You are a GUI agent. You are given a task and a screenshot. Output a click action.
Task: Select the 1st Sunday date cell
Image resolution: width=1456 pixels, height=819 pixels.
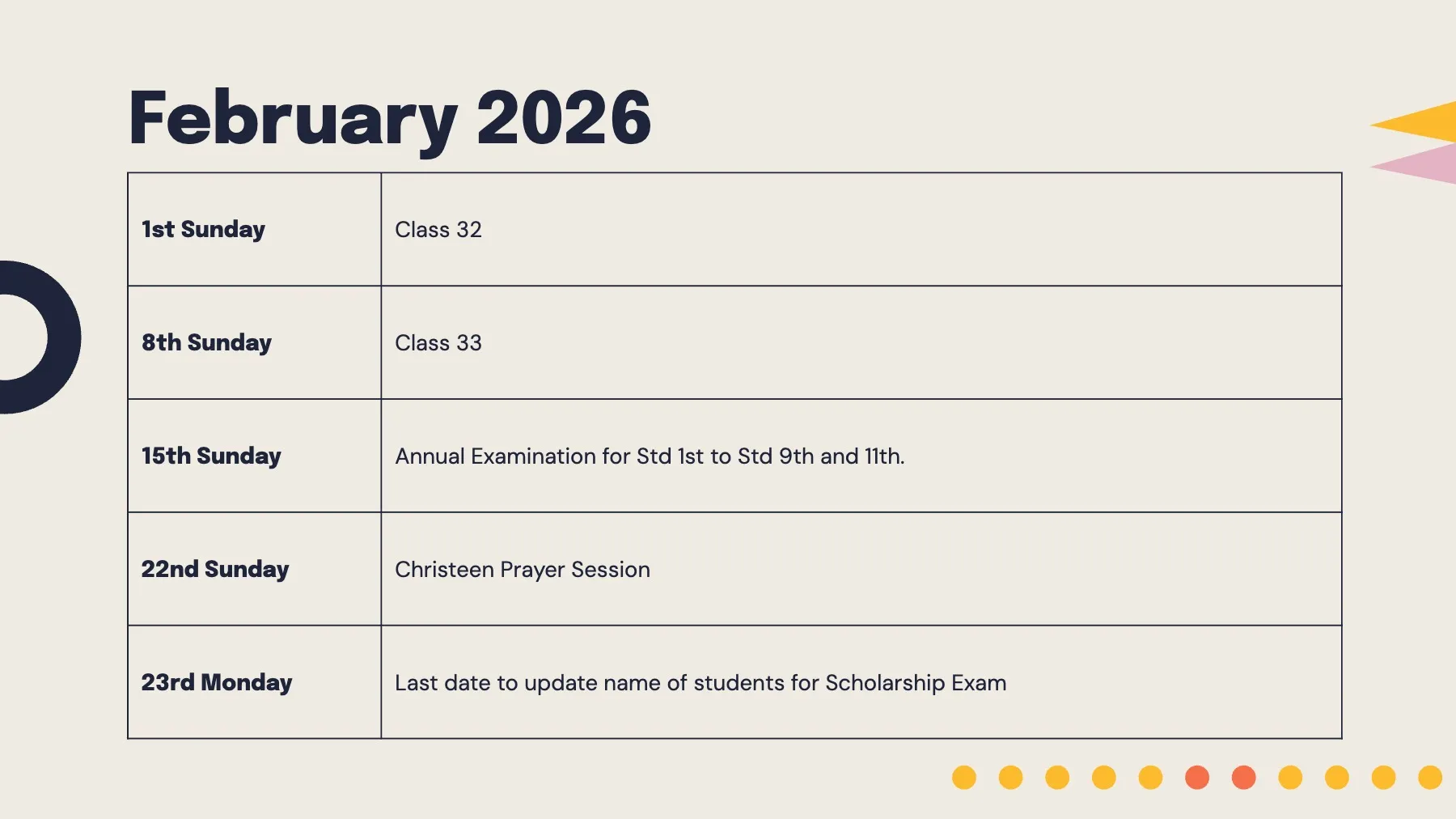tap(254, 229)
